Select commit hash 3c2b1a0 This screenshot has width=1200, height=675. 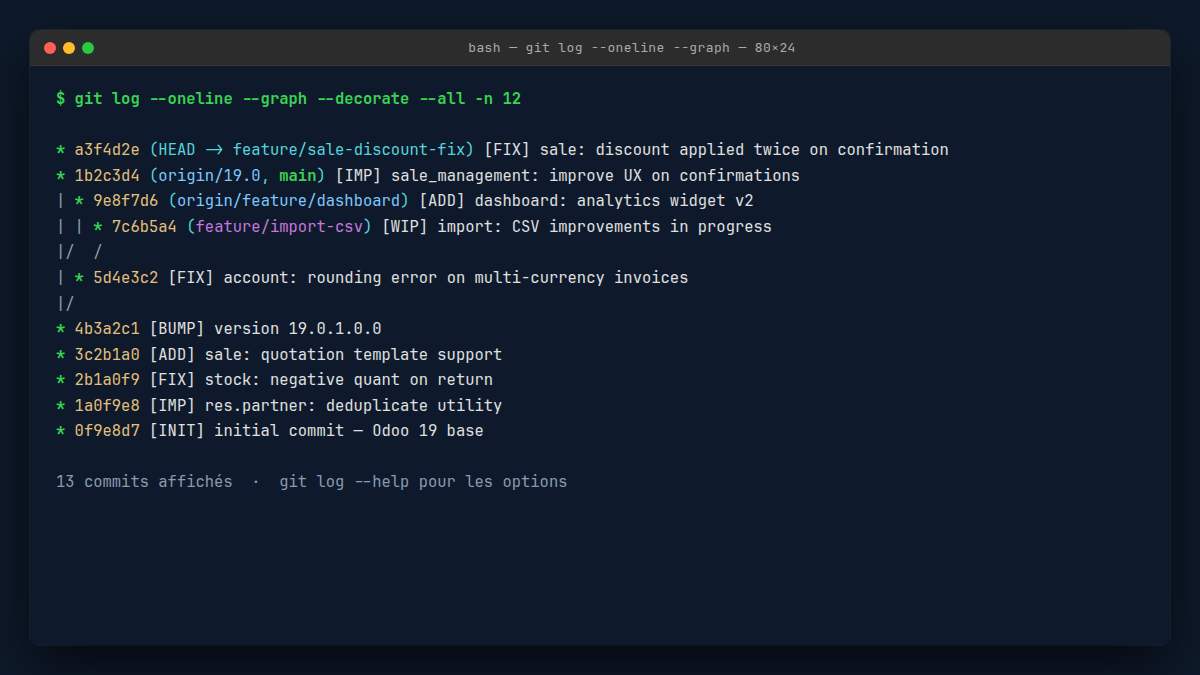107,354
